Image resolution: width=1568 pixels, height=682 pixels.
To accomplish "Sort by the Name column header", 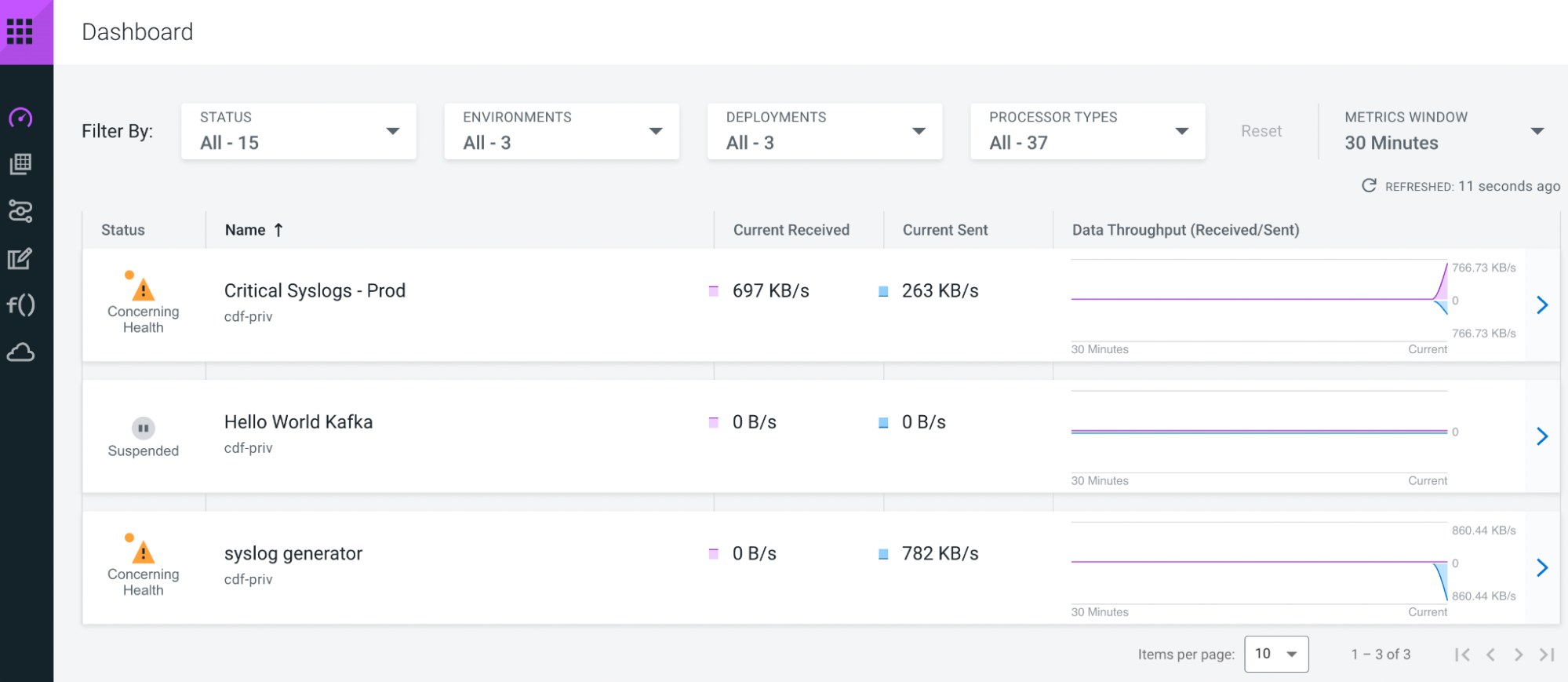I will pos(246,230).
